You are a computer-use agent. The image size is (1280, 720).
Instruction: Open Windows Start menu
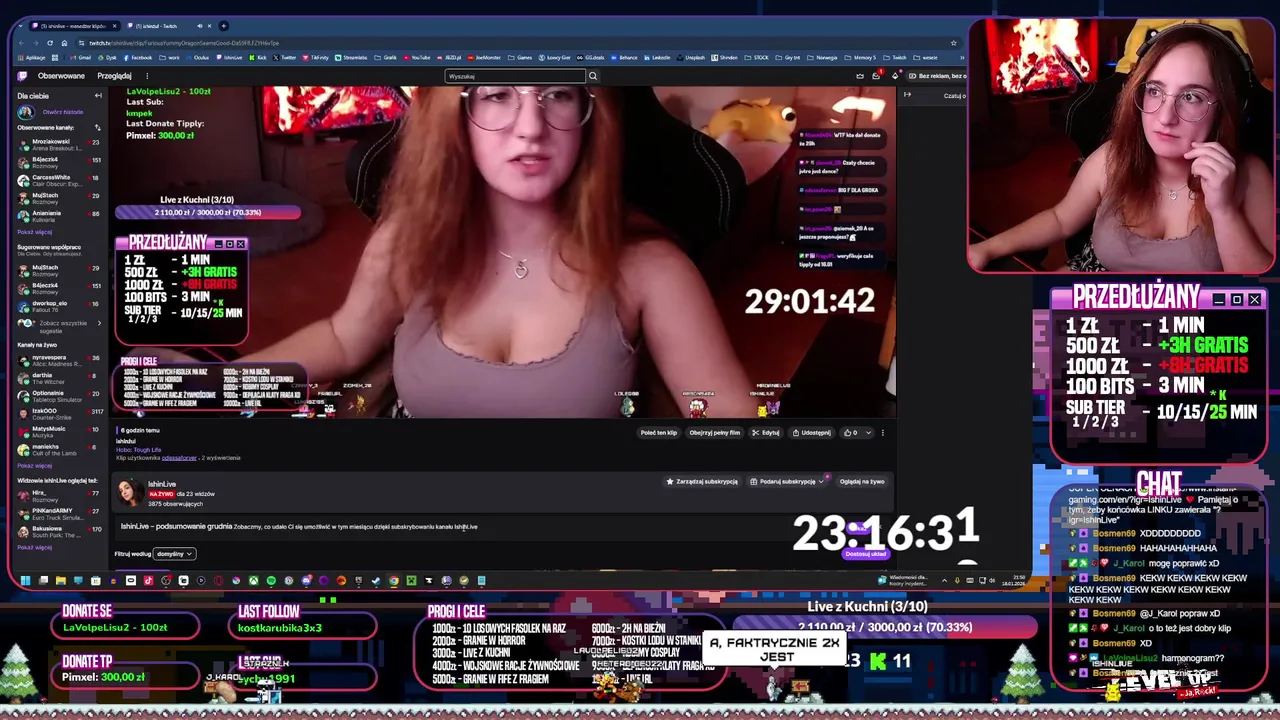pyautogui.click(x=25, y=580)
